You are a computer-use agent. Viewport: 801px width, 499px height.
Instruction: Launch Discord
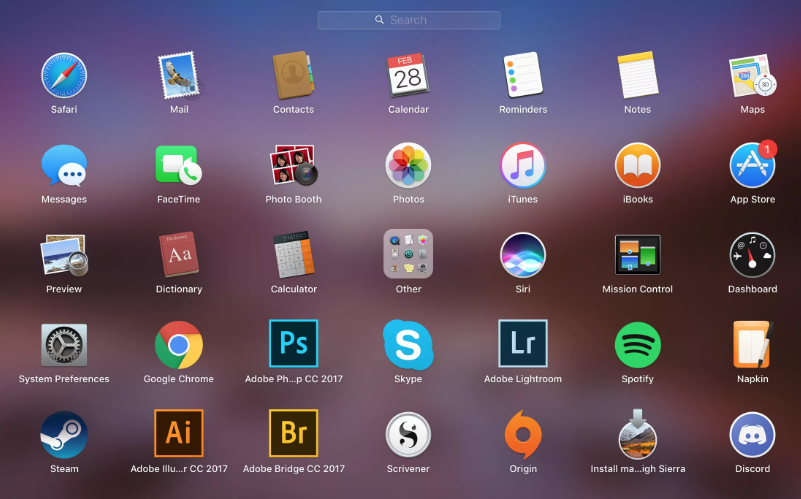(x=752, y=435)
